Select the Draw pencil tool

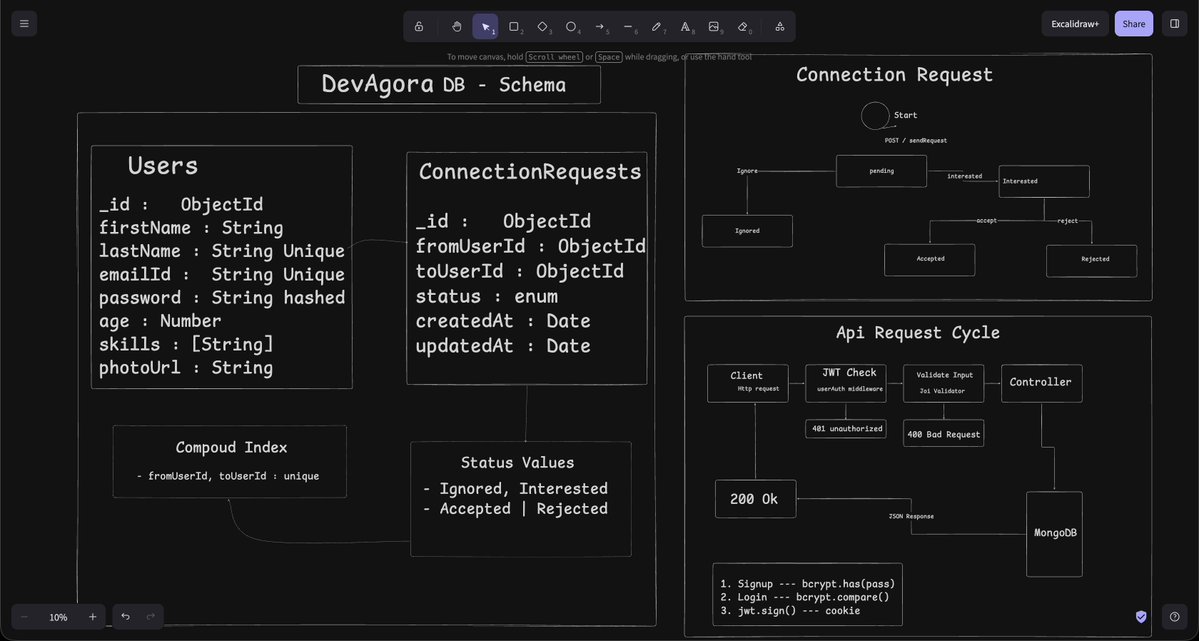click(657, 26)
